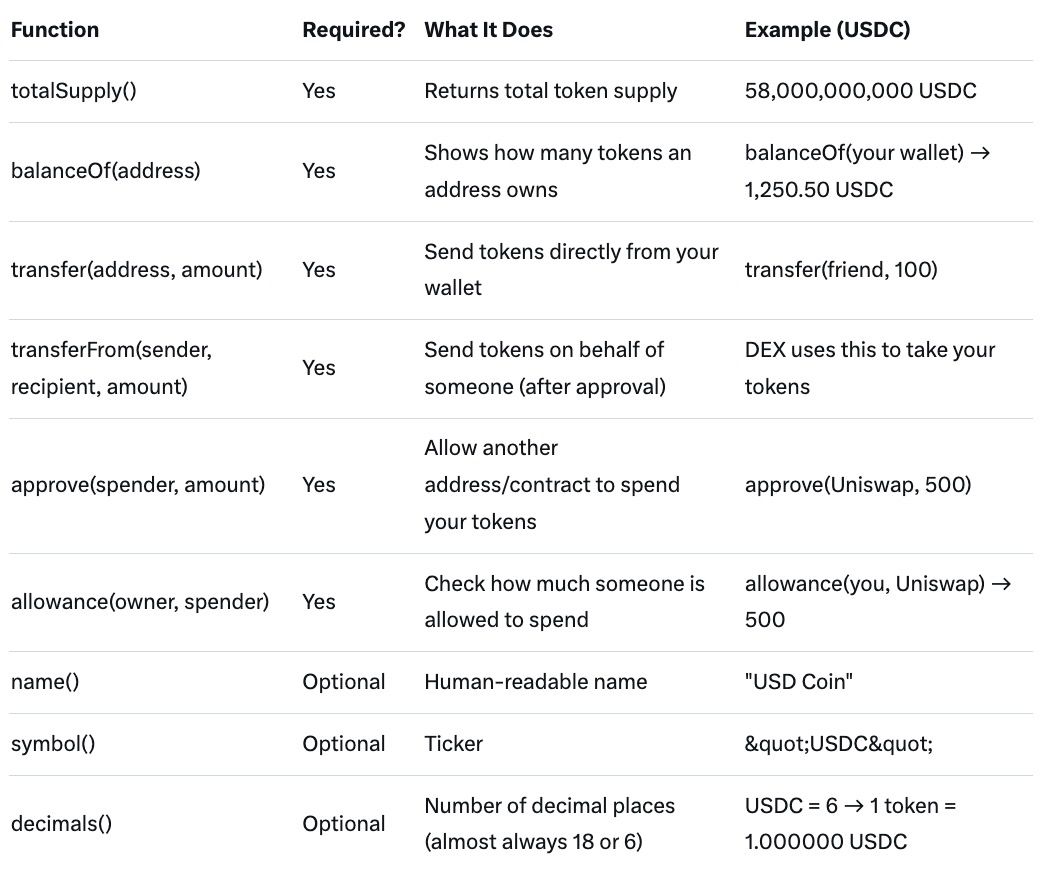Image resolution: width=1048 pixels, height=888 pixels.
Task: Select the "Human-readable name" description
Action: [x=535, y=682]
